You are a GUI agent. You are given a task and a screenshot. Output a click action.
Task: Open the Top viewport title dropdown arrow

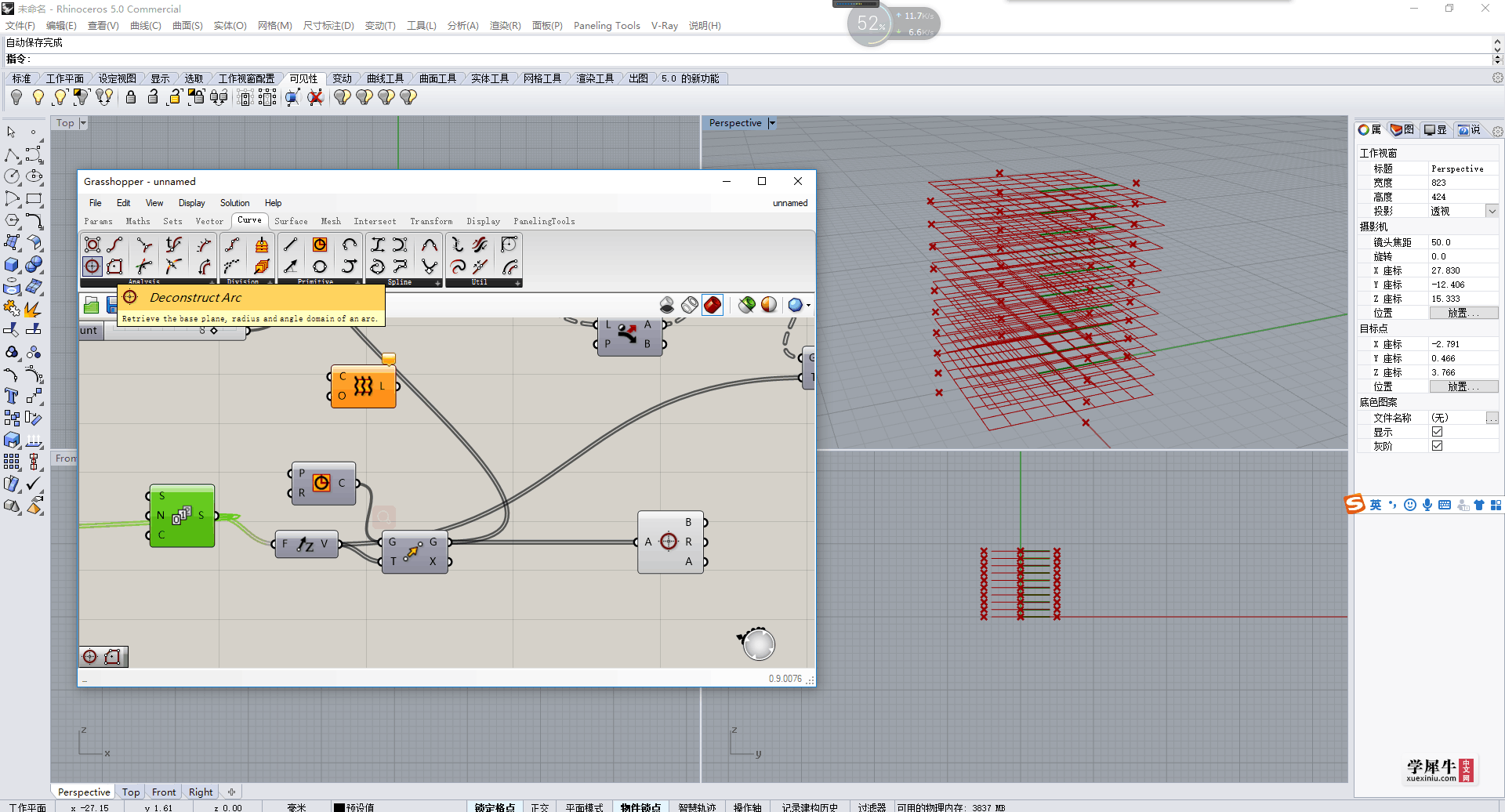[83, 123]
